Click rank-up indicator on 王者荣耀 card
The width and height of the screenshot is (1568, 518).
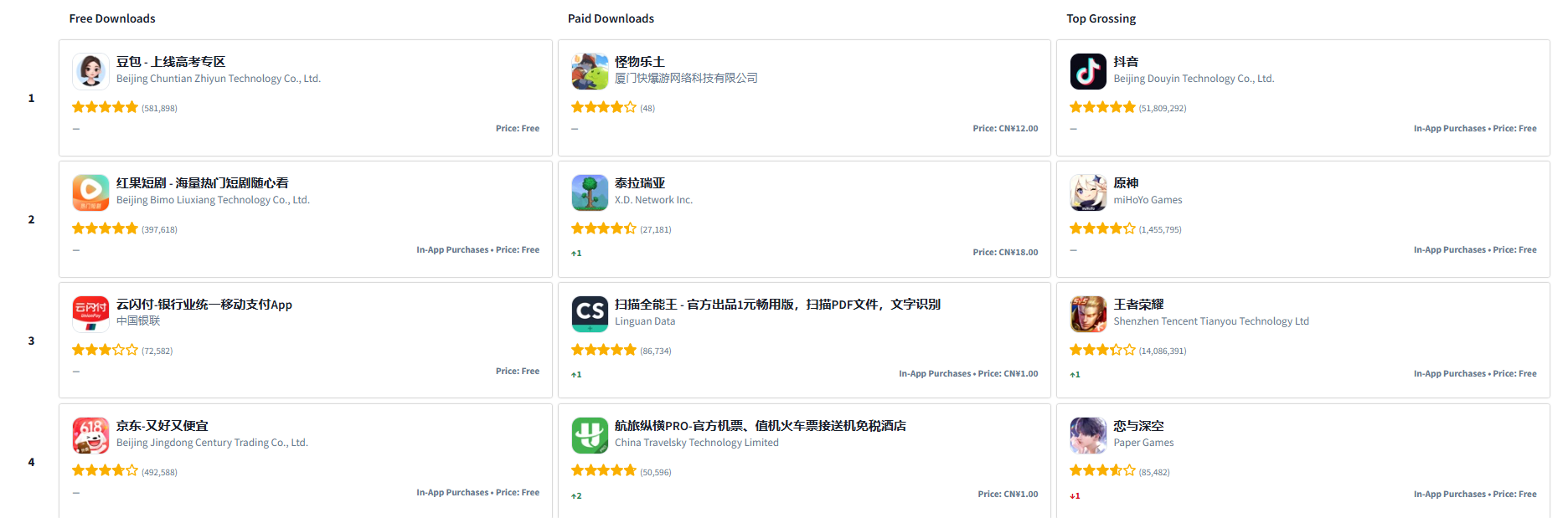point(1075,374)
